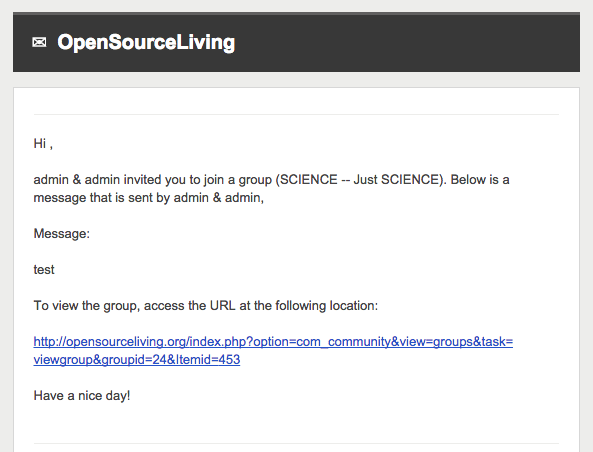This screenshot has height=452, width=593.
Task: Click the divider line below the closing text
Action: pyautogui.click(x=296, y=443)
